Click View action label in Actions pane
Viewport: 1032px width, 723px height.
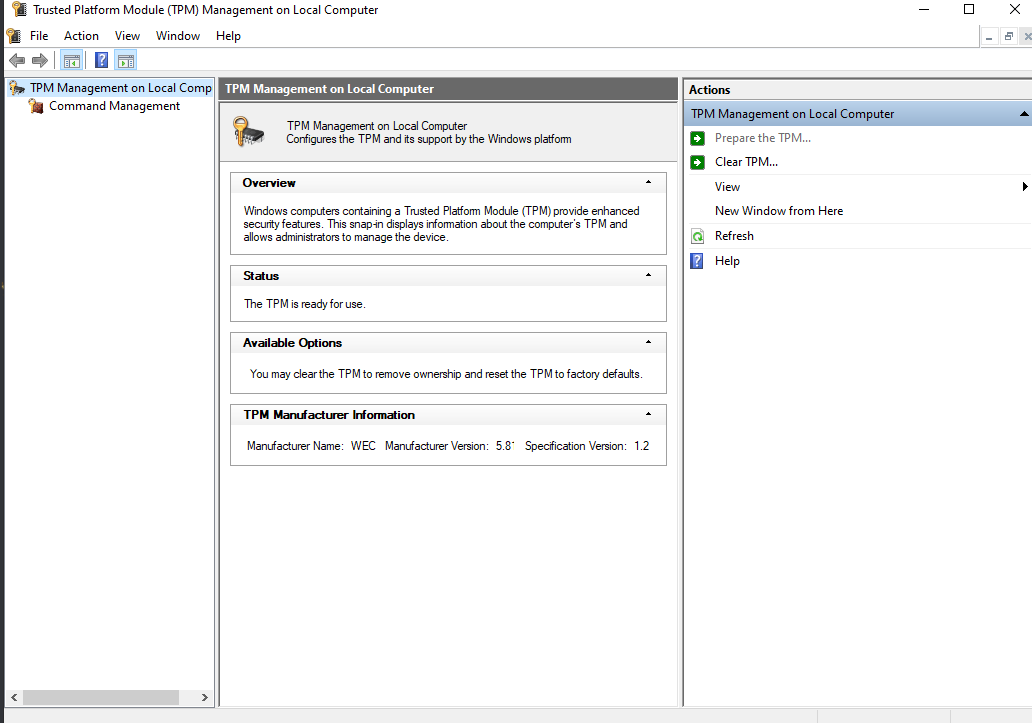click(727, 187)
